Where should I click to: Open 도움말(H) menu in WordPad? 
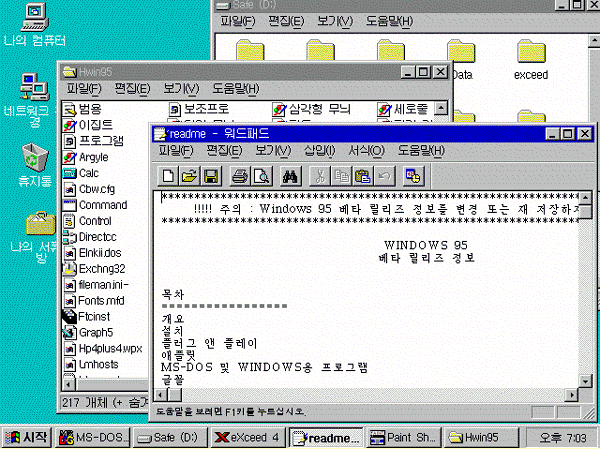[421, 150]
